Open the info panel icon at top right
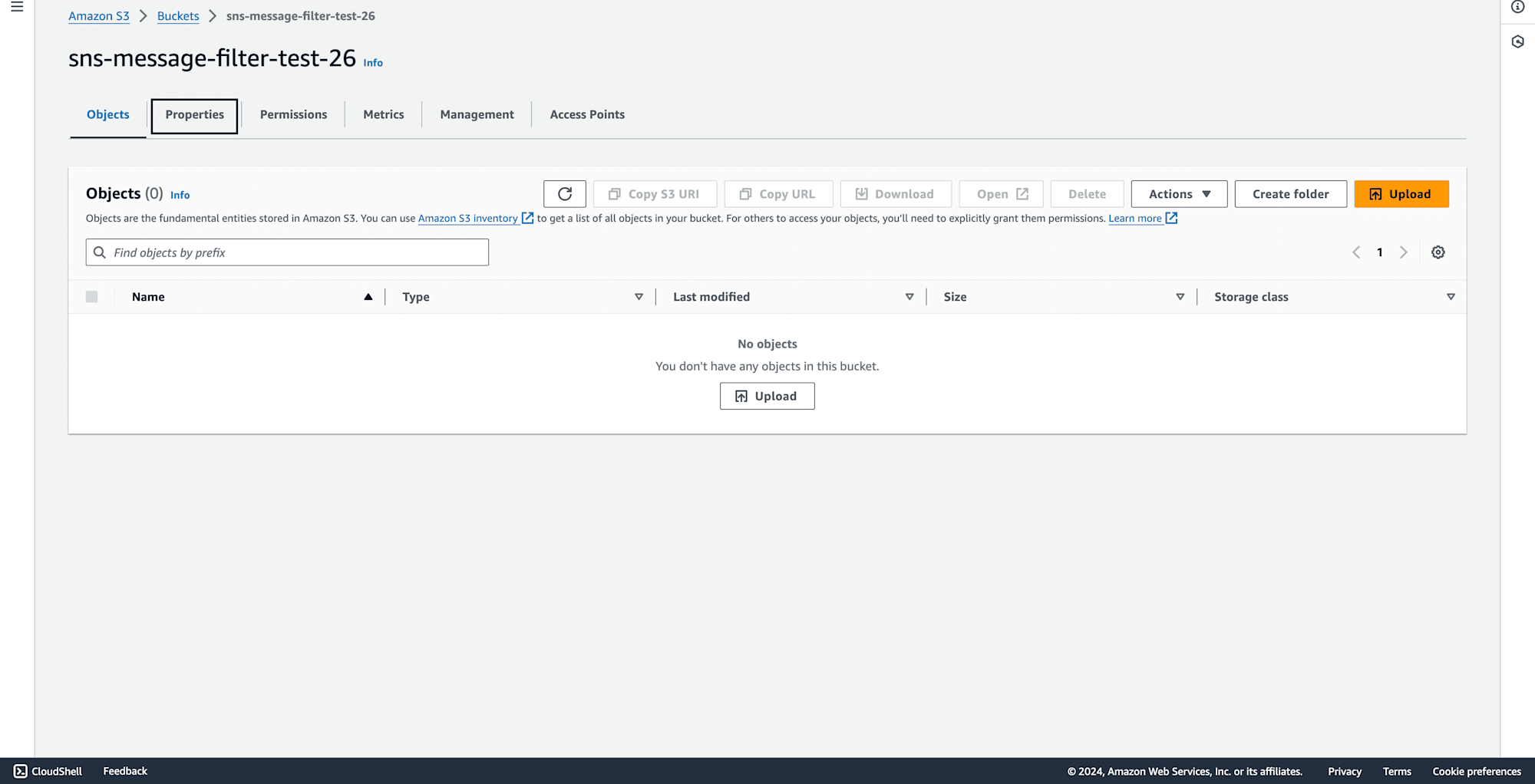The image size is (1535, 784). pos(1518,7)
